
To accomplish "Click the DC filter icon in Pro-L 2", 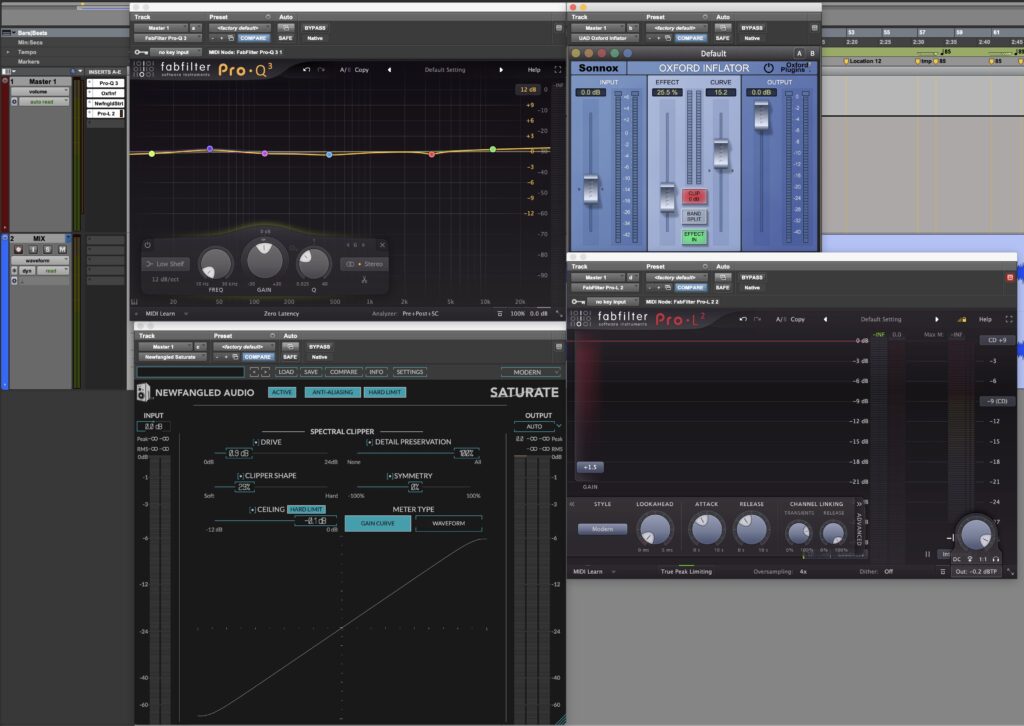I will point(955,559).
